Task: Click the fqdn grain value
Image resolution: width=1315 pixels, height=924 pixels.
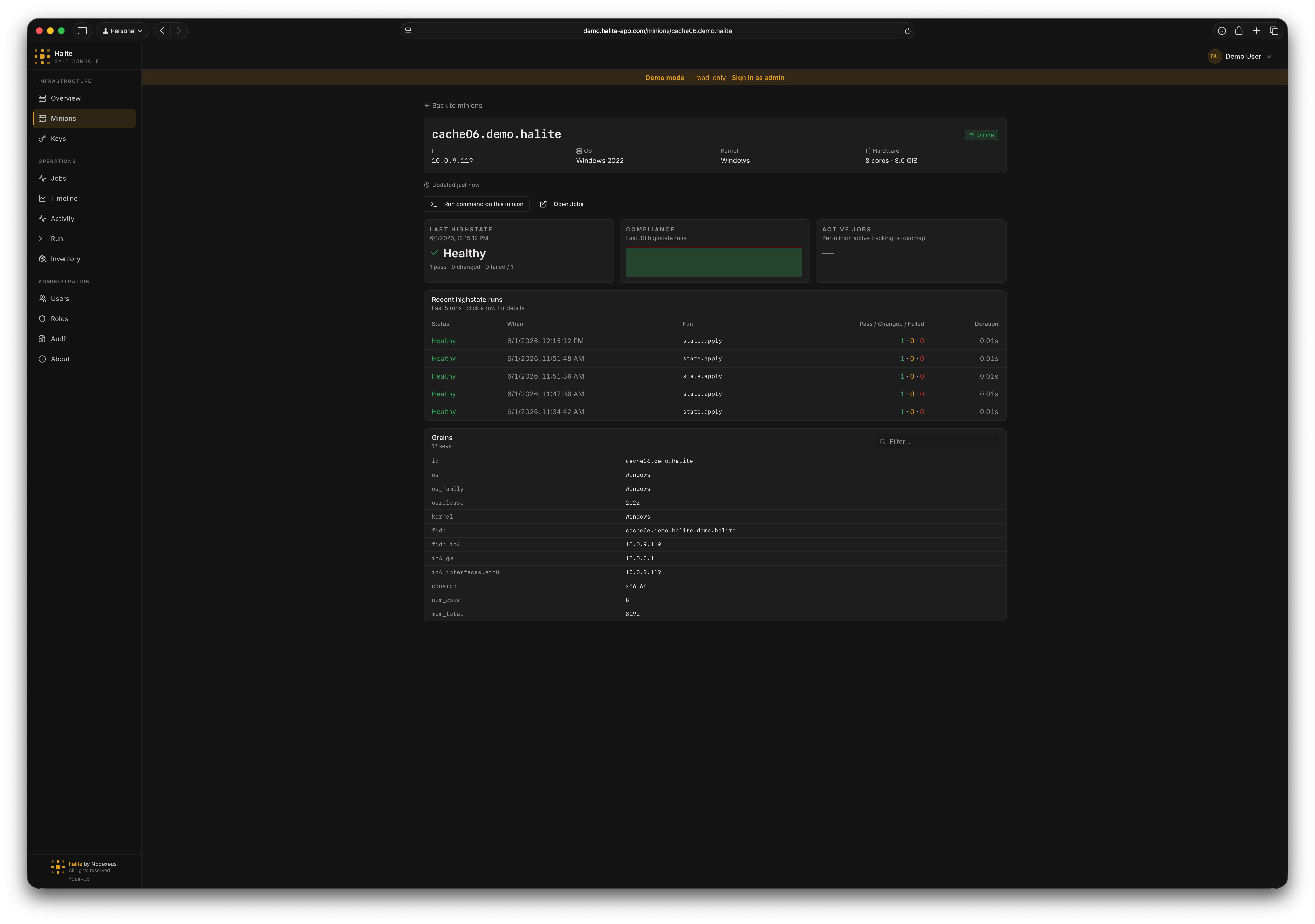Action: pos(681,531)
